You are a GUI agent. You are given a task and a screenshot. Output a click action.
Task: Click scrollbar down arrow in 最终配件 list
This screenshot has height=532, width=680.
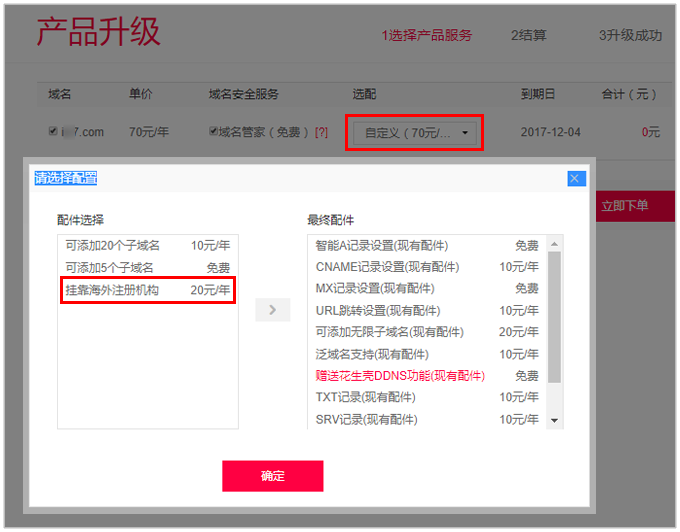point(554,421)
